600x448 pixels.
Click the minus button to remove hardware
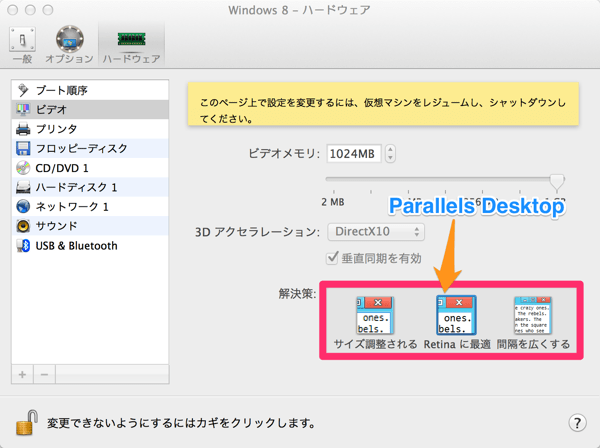44,375
